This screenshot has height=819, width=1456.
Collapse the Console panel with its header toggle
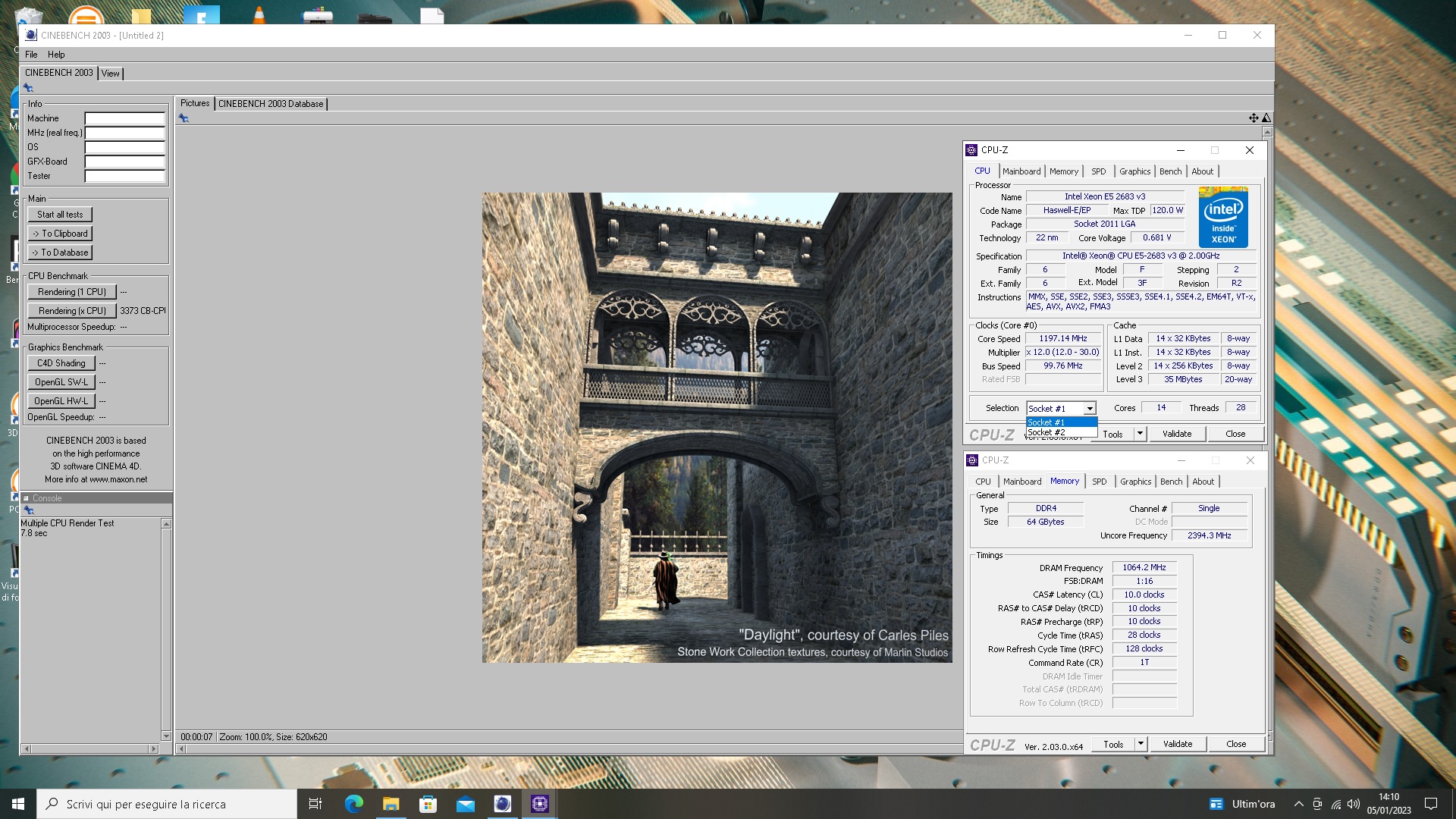(26, 498)
